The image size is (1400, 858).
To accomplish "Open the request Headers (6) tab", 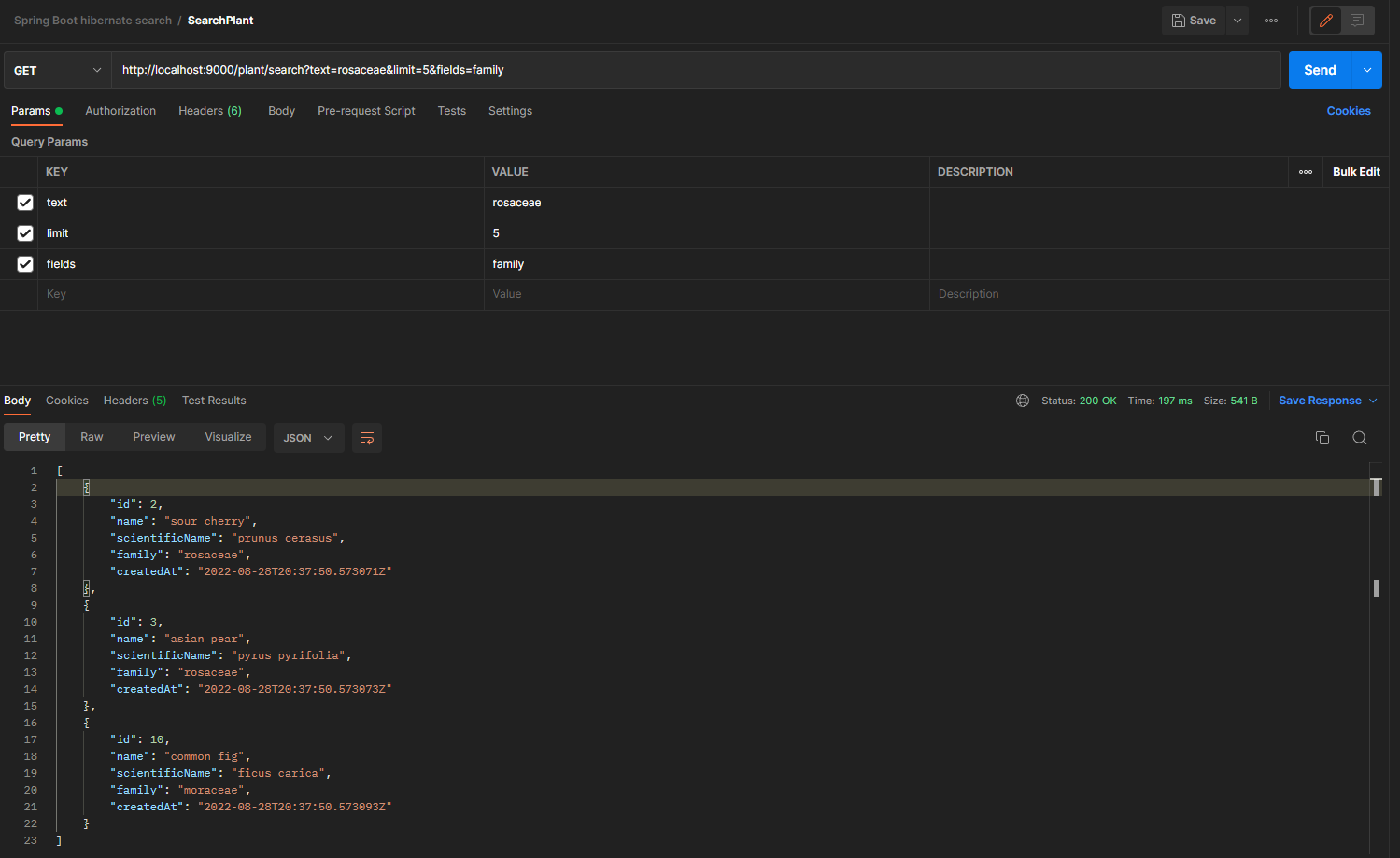I will (210, 111).
